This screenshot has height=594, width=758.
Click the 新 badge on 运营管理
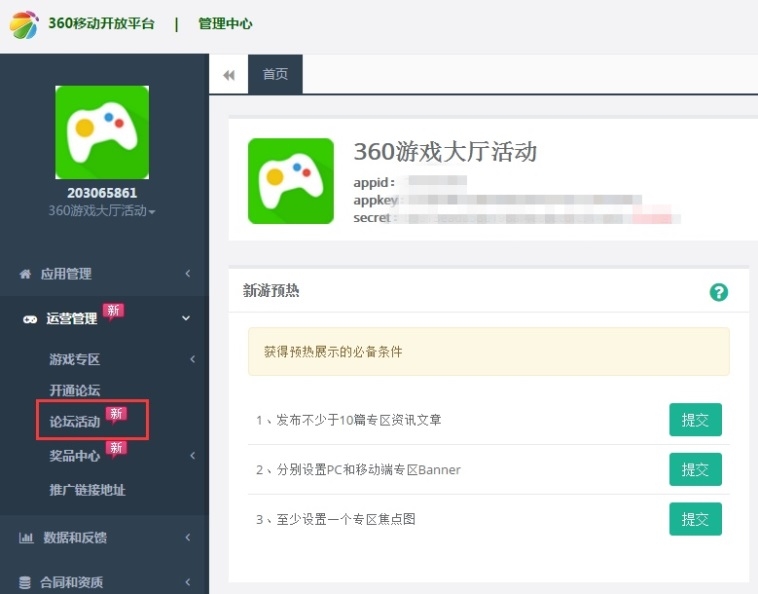pyautogui.click(x=114, y=311)
